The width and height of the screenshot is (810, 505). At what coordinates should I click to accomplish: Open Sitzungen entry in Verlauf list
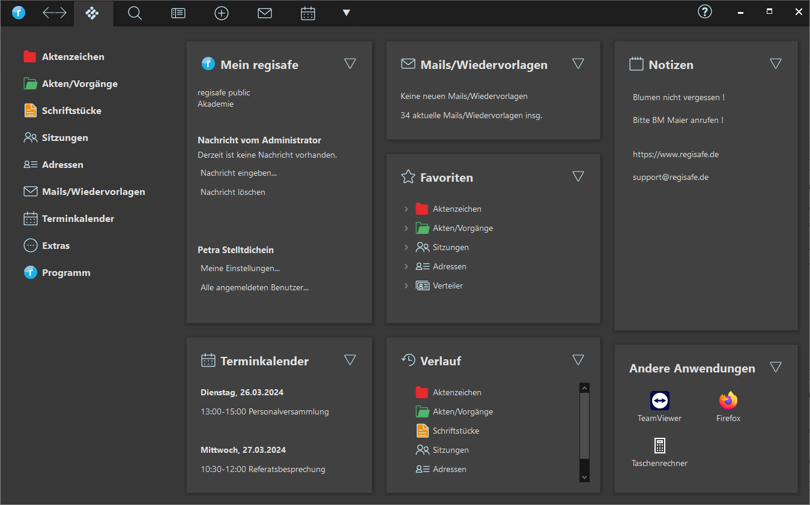click(450, 450)
